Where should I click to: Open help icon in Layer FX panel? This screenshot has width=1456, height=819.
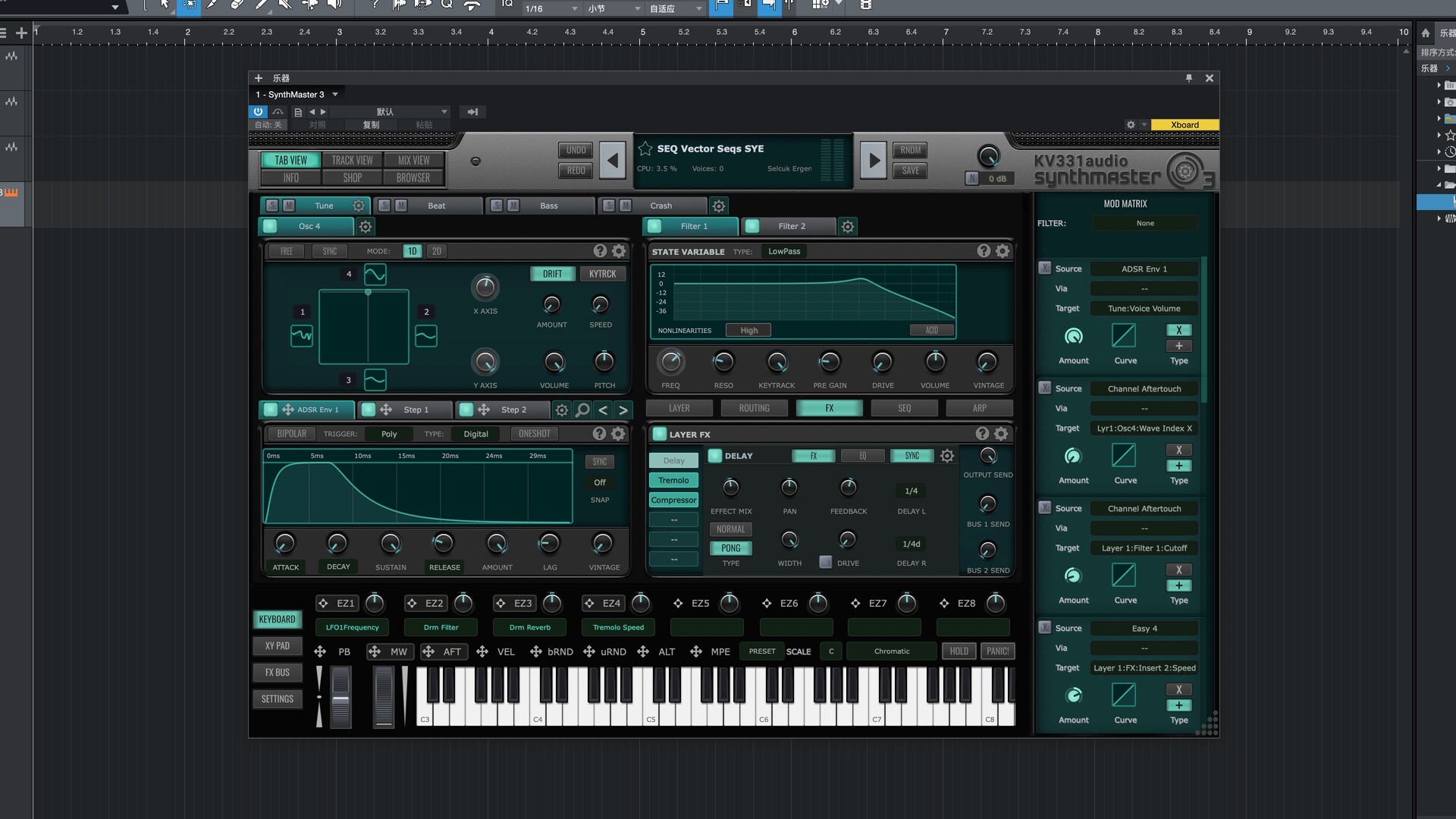[x=982, y=434]
